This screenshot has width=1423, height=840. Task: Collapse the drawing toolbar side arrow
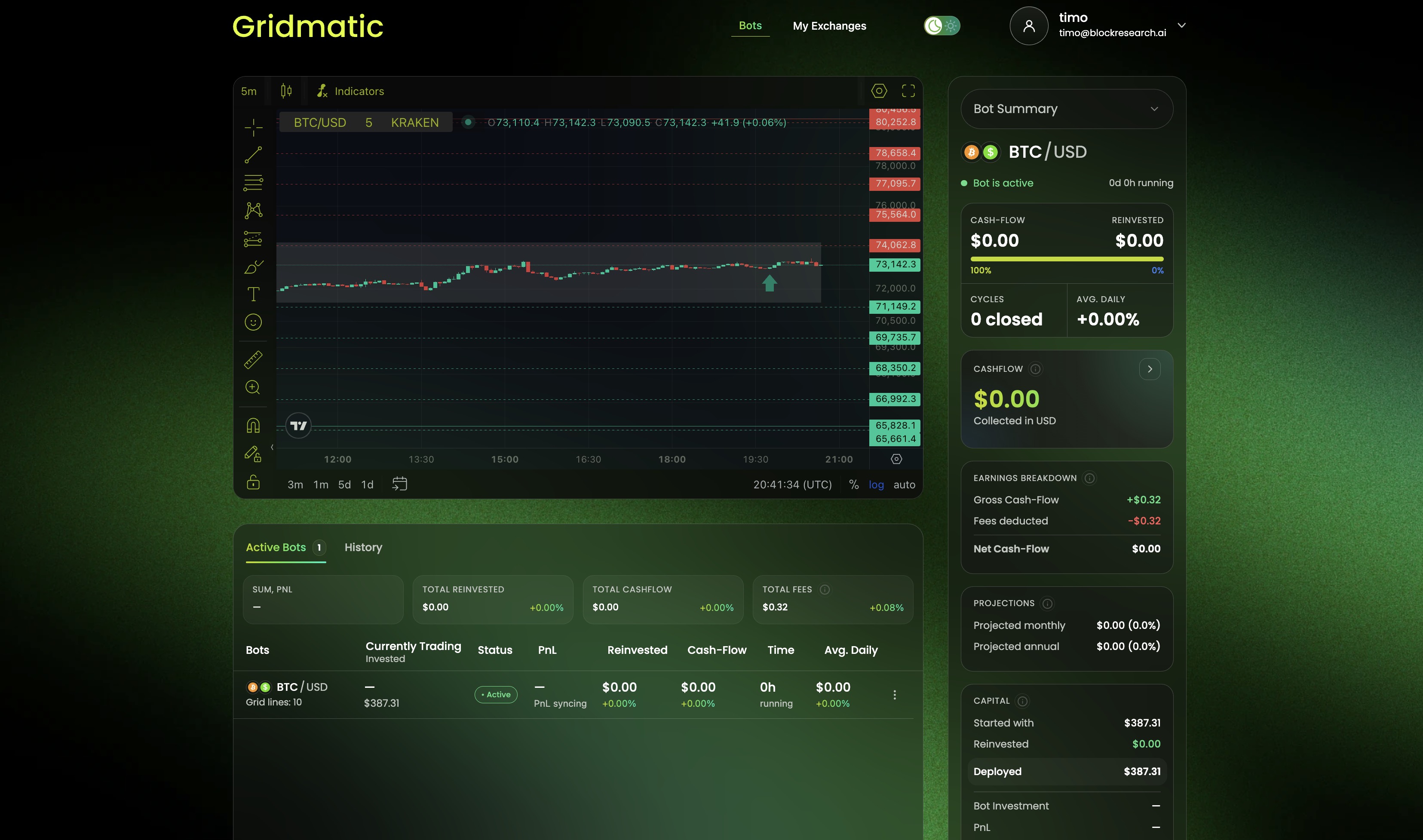pyautogui.click(x=272, y=447)
